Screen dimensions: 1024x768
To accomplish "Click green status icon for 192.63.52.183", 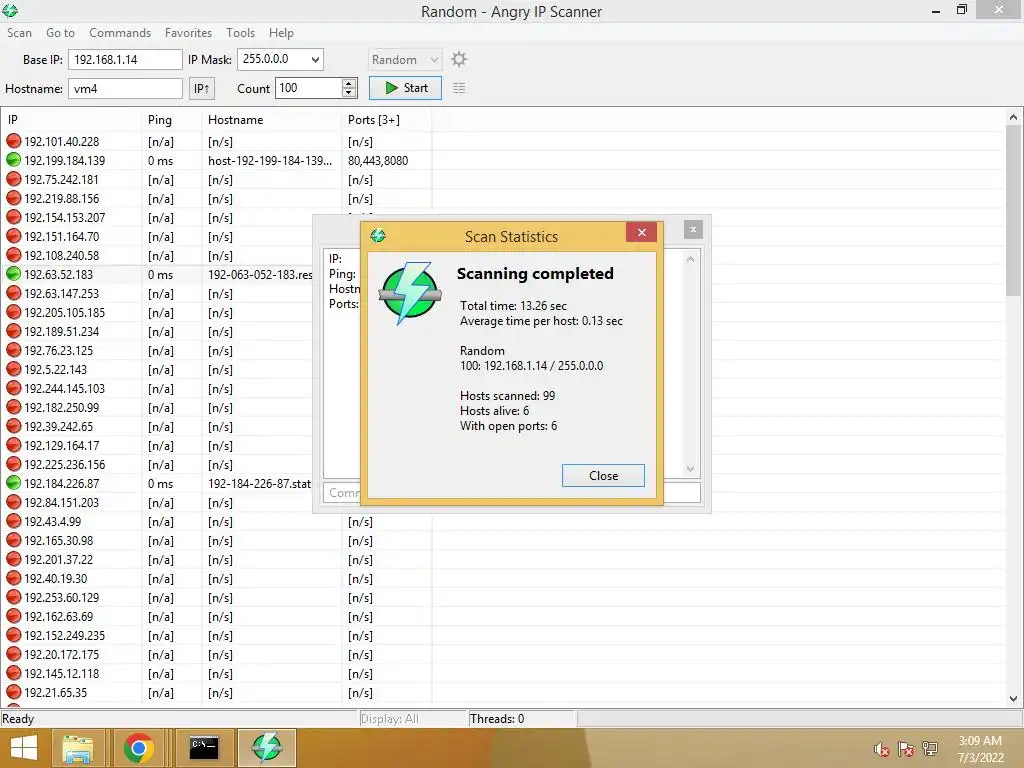I will 13,274.
